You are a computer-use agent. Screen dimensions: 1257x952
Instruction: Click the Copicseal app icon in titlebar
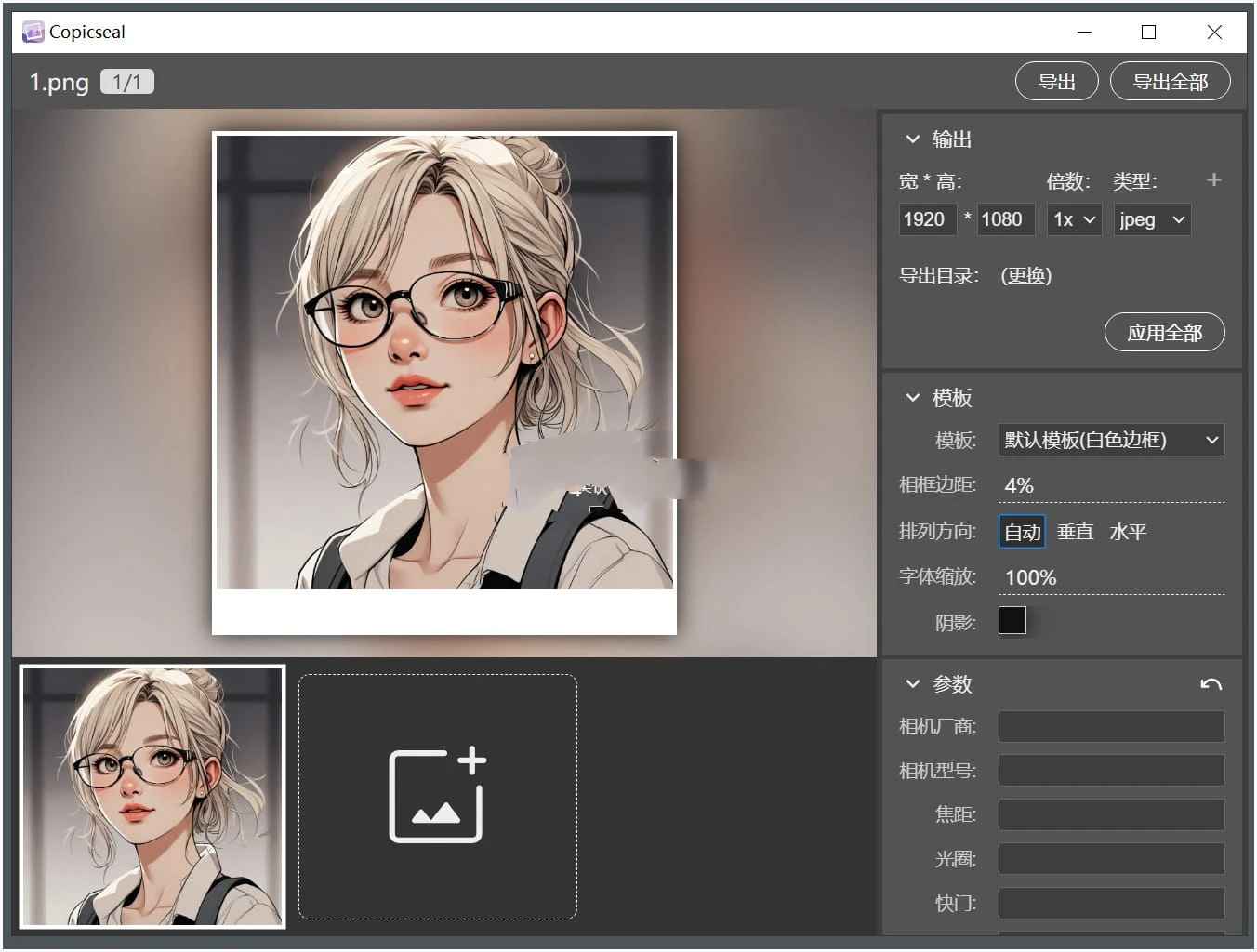pyautogui.click(x=33, y=31)
